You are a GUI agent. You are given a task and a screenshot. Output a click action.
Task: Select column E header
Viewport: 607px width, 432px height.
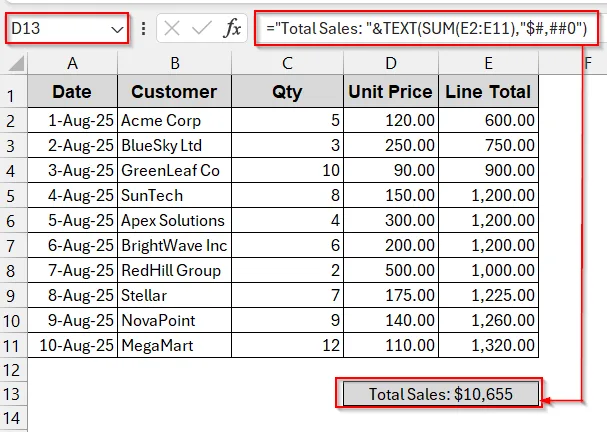(489, 63)
